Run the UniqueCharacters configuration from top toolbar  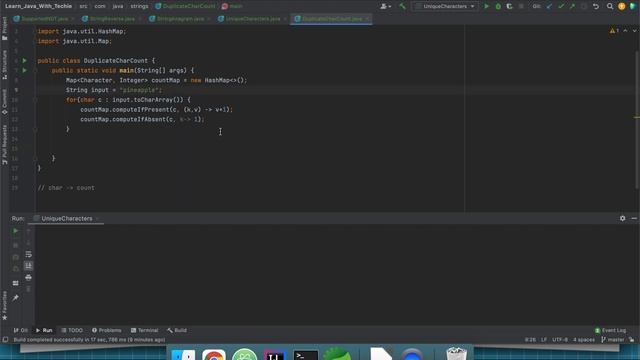point(486,6)
